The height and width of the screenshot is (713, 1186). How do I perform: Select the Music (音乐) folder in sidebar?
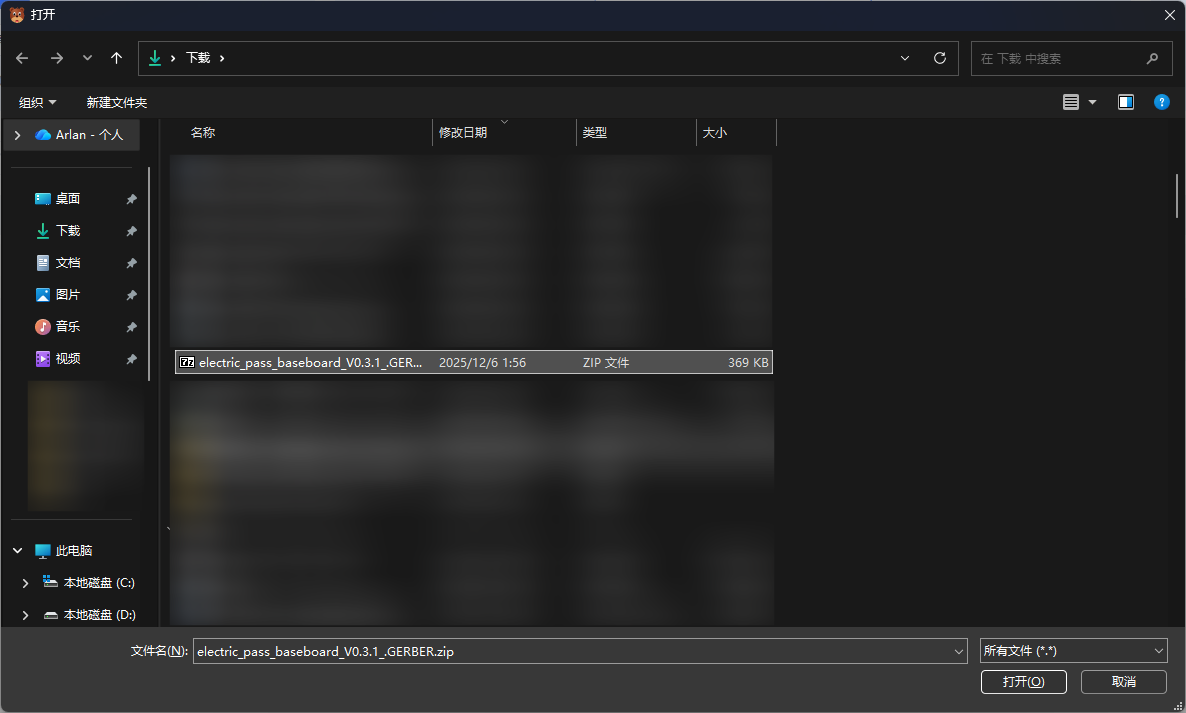pyautogui.click(x=67, y=327)
